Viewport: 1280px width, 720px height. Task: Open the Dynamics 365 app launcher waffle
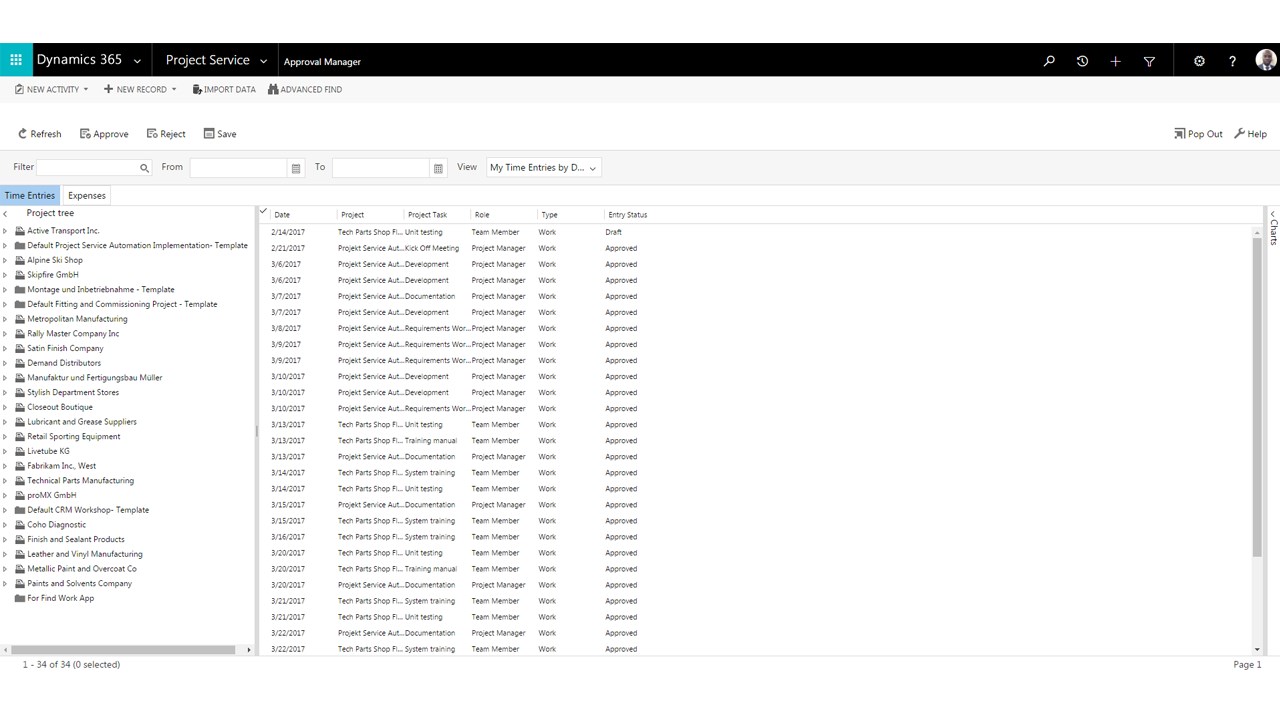point(16,60)
